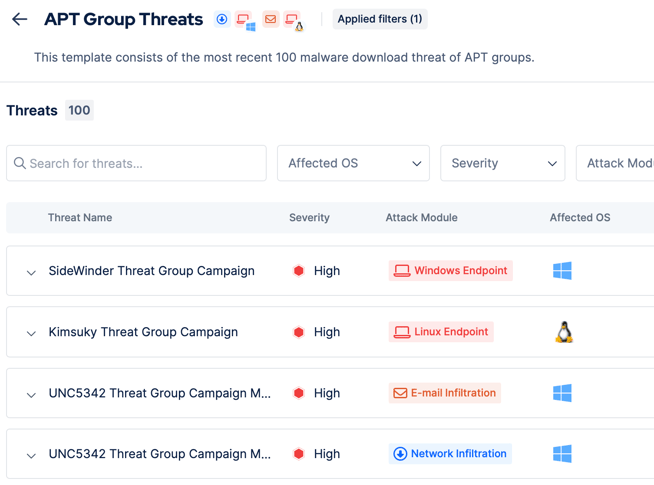Screen dimensions: 654x485
Task: Click the Network Infiltration attack module tag
Action: pos(450,454)
